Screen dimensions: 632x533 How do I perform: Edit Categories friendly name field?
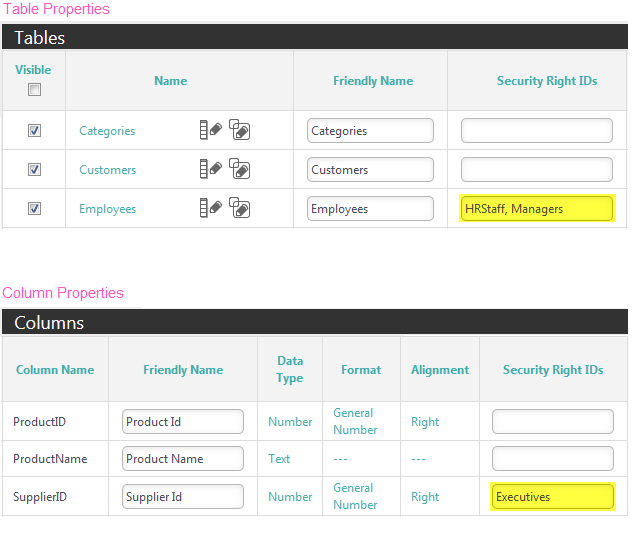[x=370, y=130]
